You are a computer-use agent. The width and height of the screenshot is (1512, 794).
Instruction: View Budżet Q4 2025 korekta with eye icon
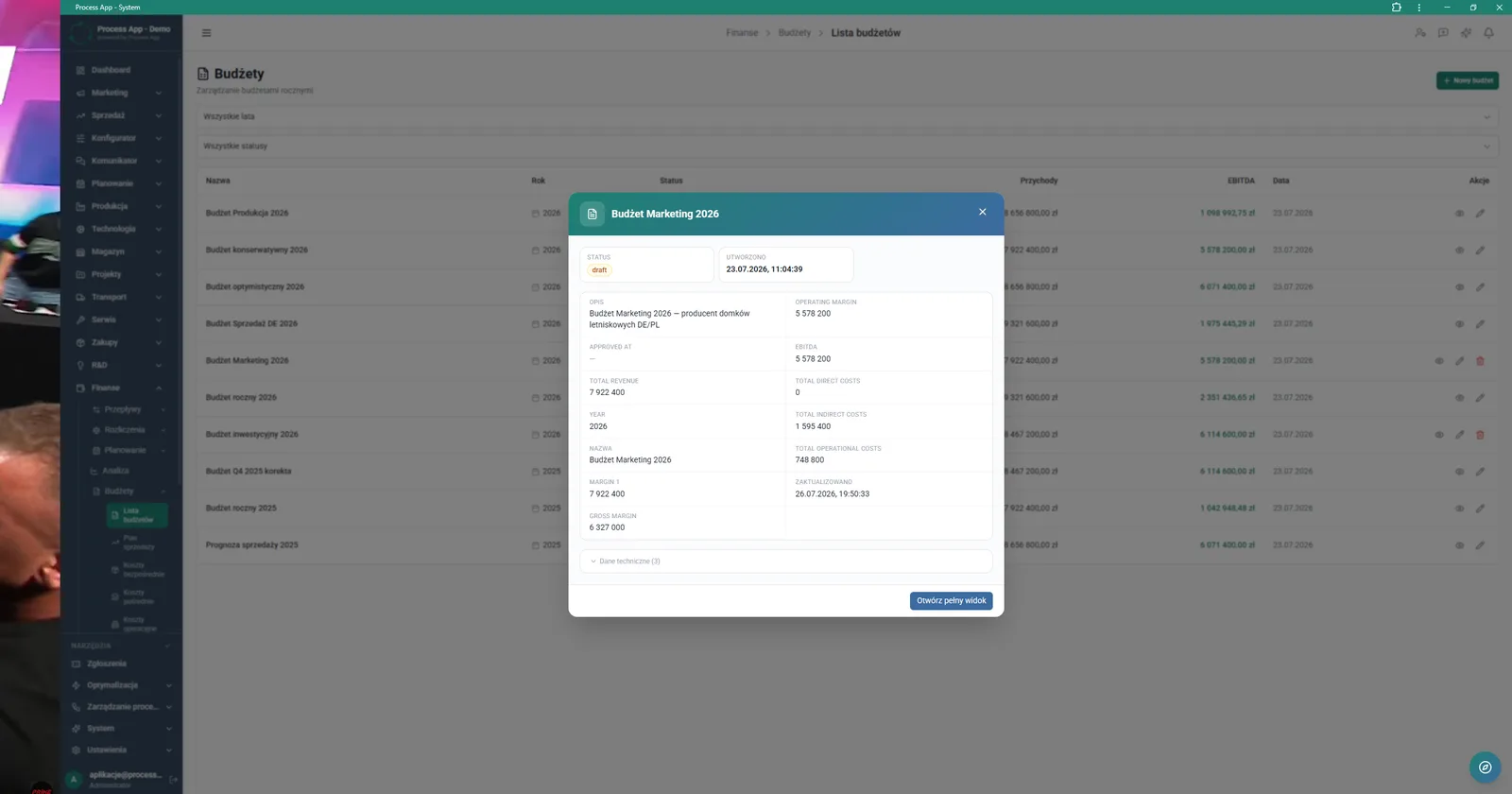click(x=1459, y=472)
